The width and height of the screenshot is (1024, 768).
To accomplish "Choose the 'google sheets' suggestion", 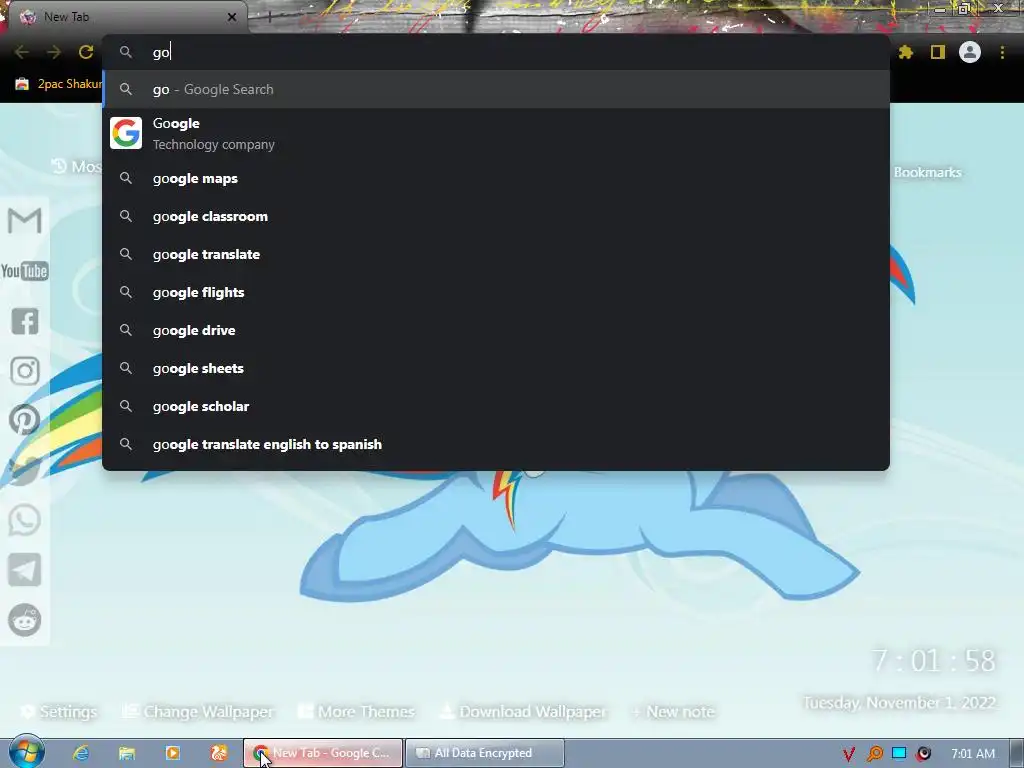I will [496, 368].
